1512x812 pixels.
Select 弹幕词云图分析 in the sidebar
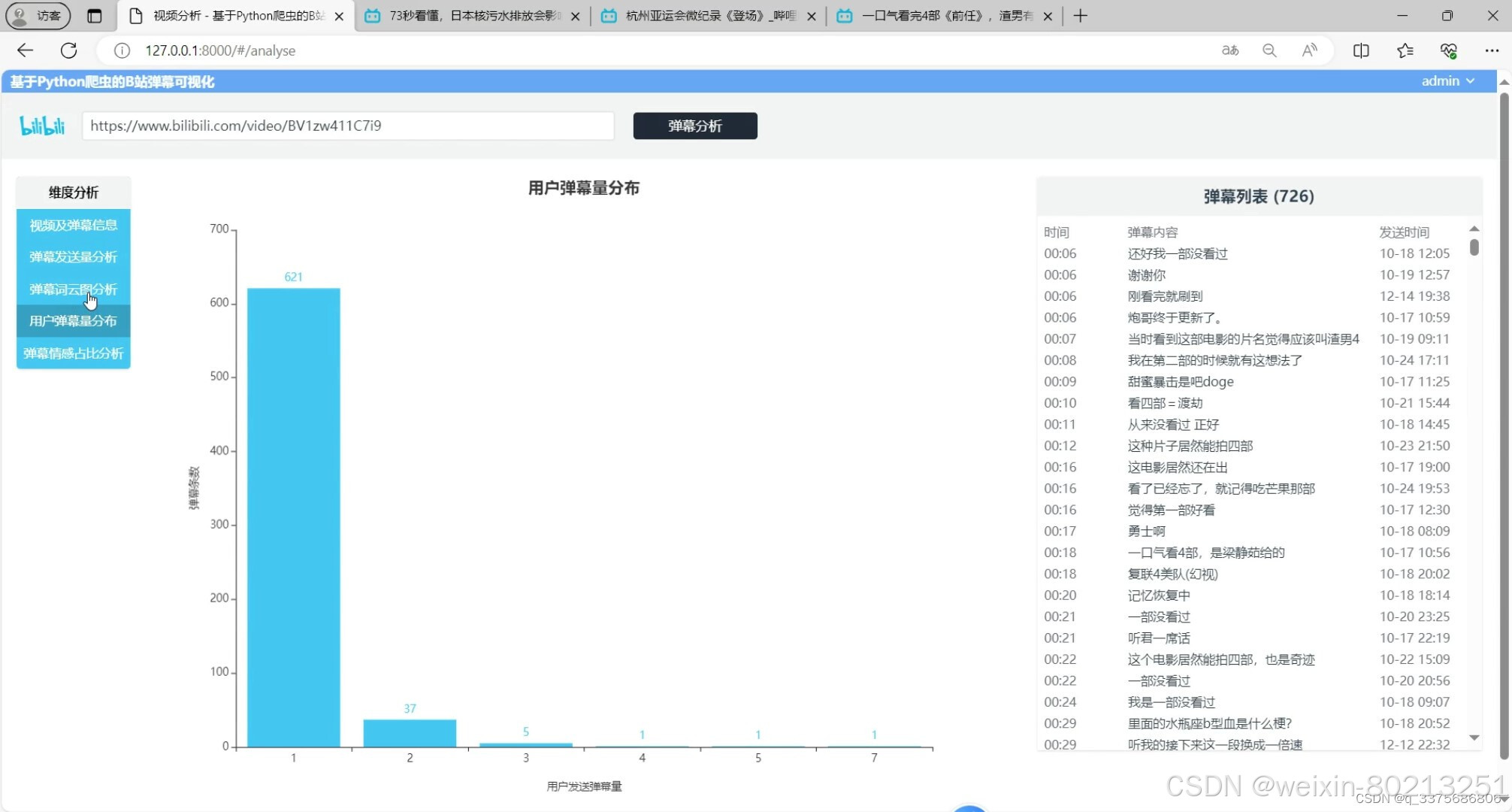pyautogui.click(x=73, y=289)
